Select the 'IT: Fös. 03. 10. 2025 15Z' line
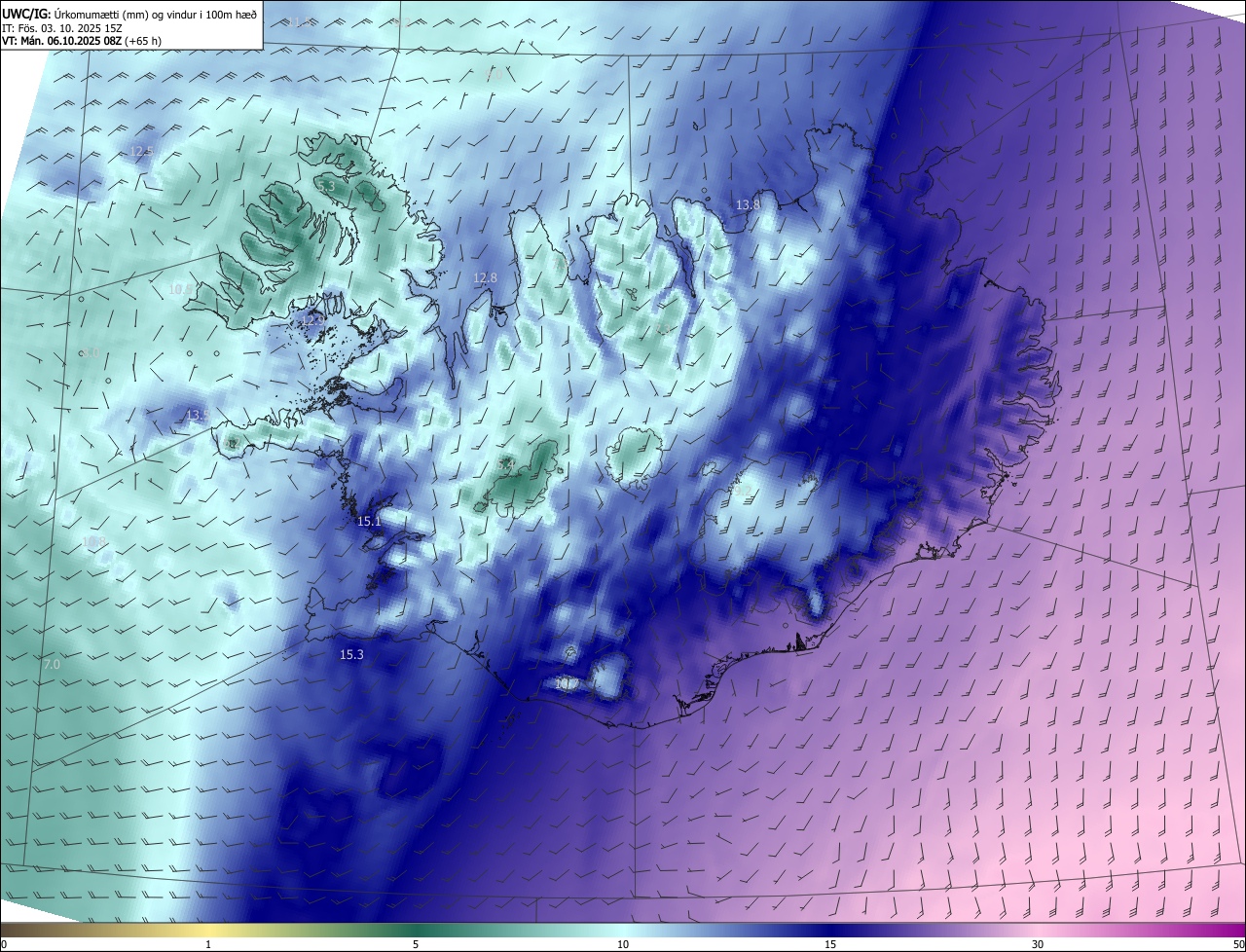Screen dimensions: 1246x952 61,27
